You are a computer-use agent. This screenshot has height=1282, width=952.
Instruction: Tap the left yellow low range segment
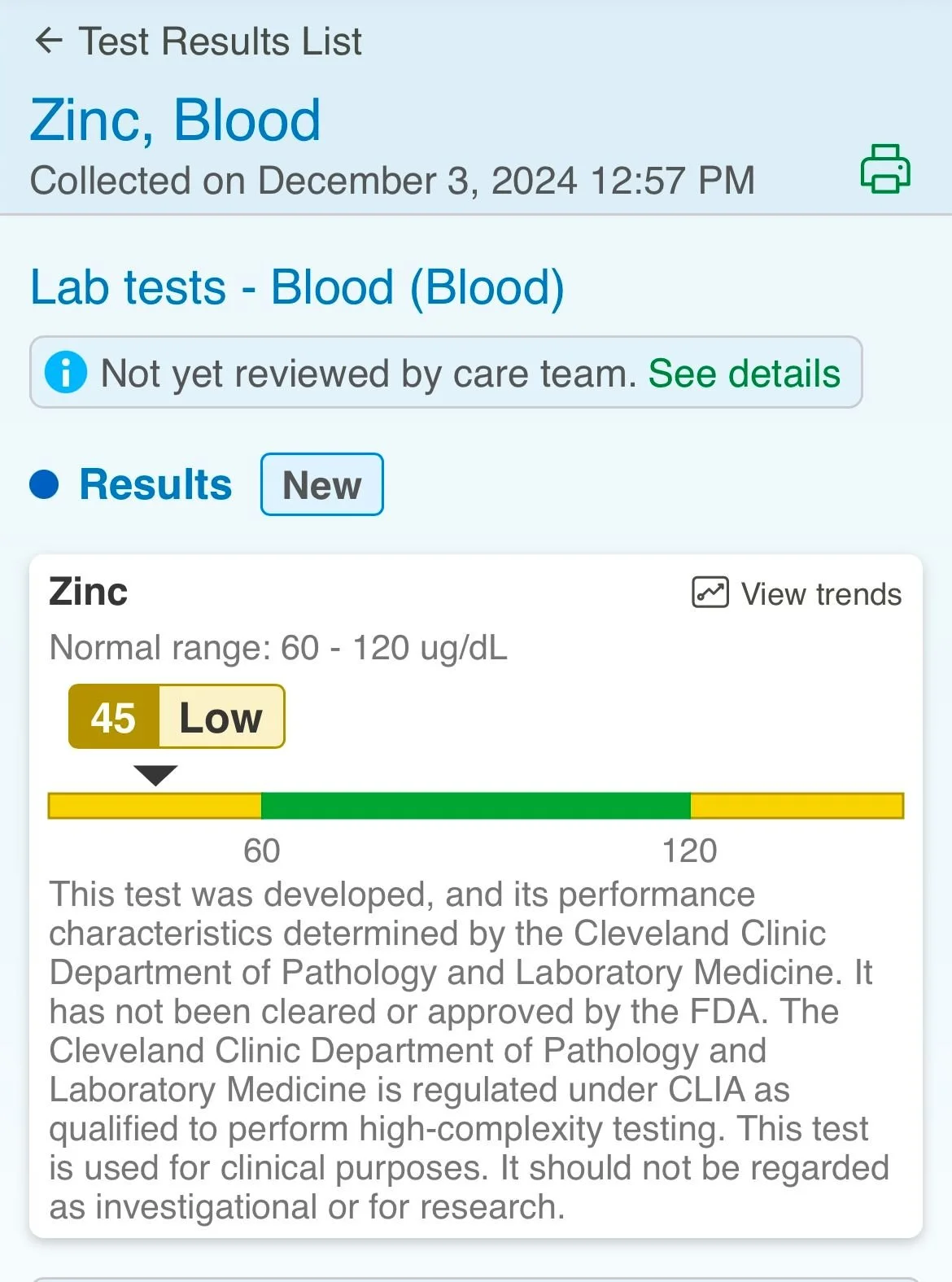coord(155,806)
